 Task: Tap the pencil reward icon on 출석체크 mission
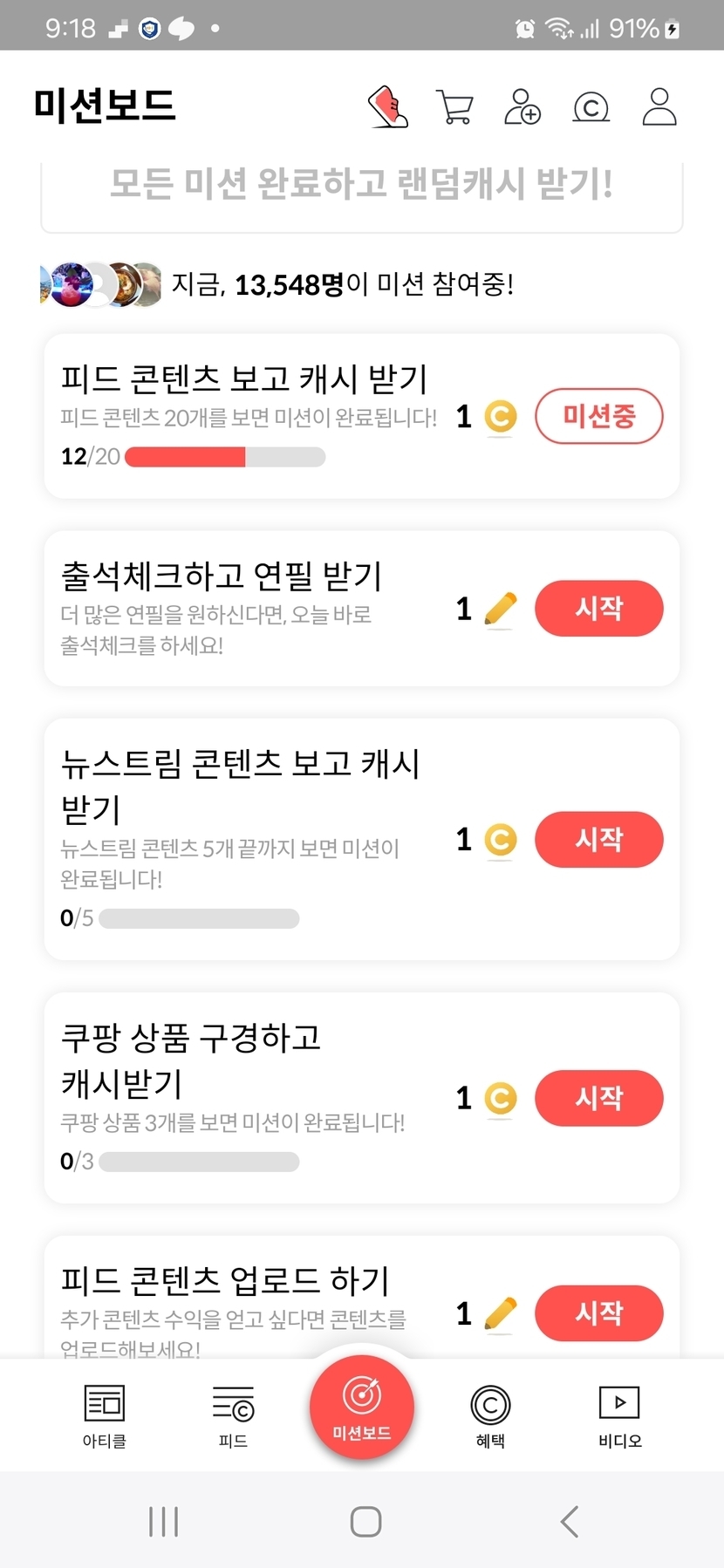[500, 609]
